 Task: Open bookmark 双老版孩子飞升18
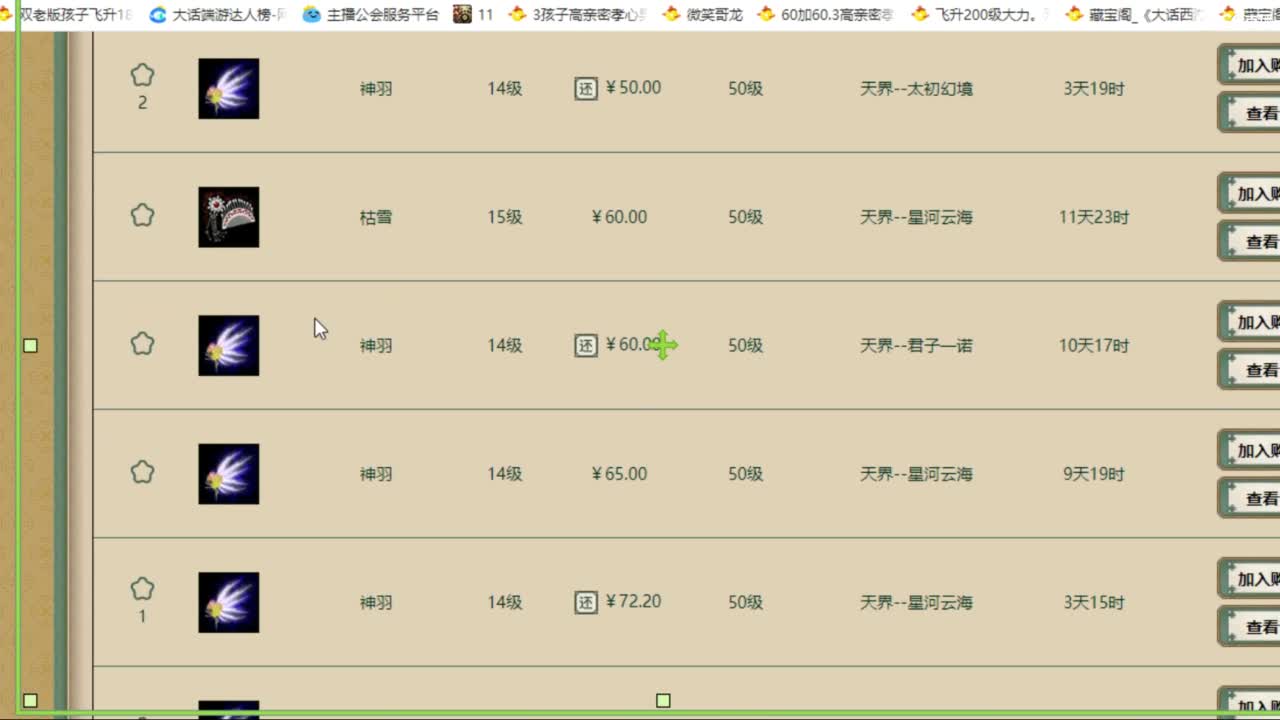coord(66,15)
